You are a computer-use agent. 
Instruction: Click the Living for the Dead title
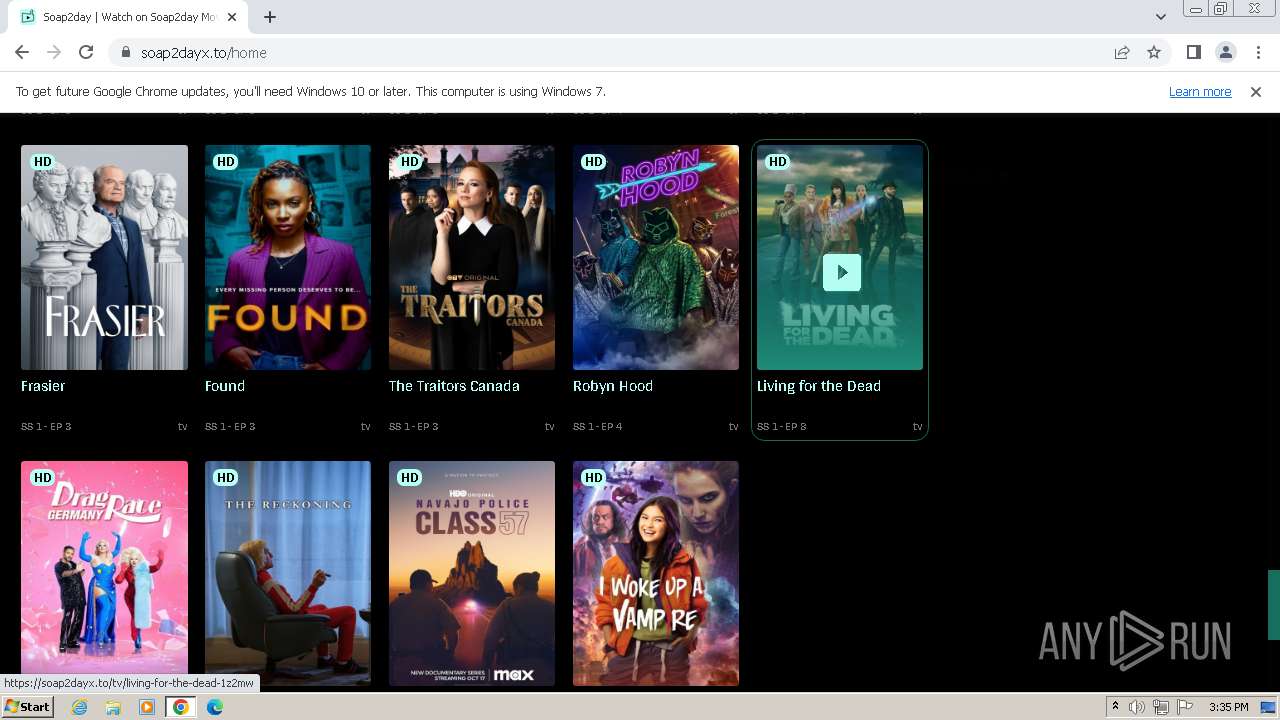pyautogui.click(x=819, y=386)
